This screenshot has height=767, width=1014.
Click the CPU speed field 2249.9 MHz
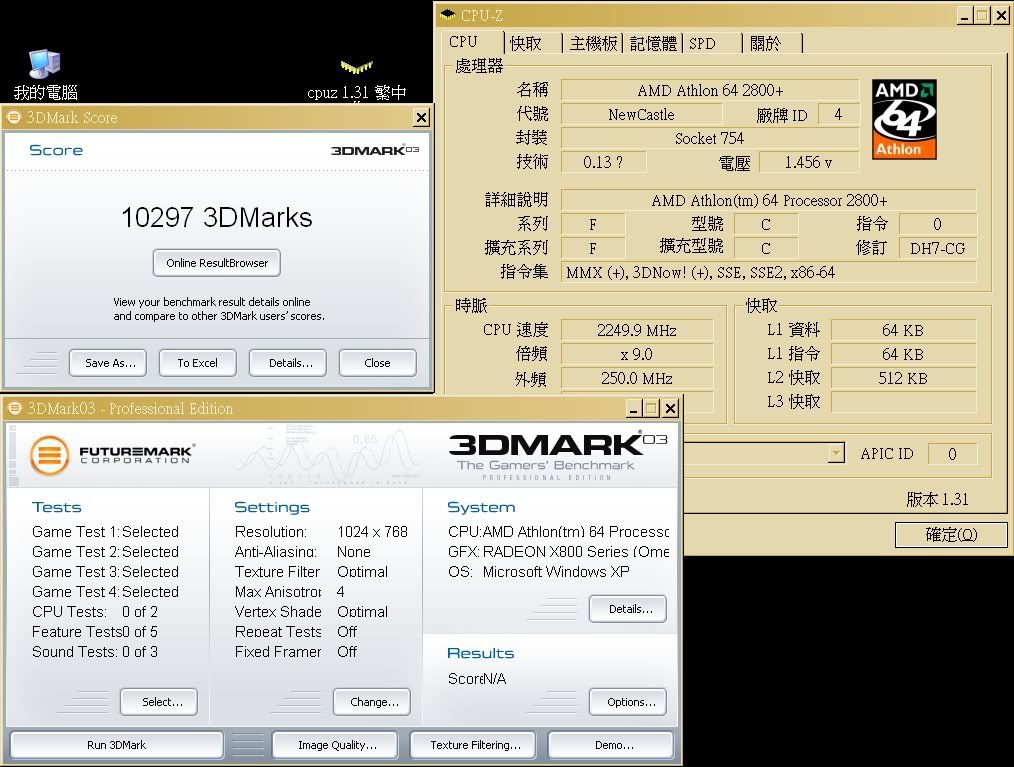click(637, 330)
